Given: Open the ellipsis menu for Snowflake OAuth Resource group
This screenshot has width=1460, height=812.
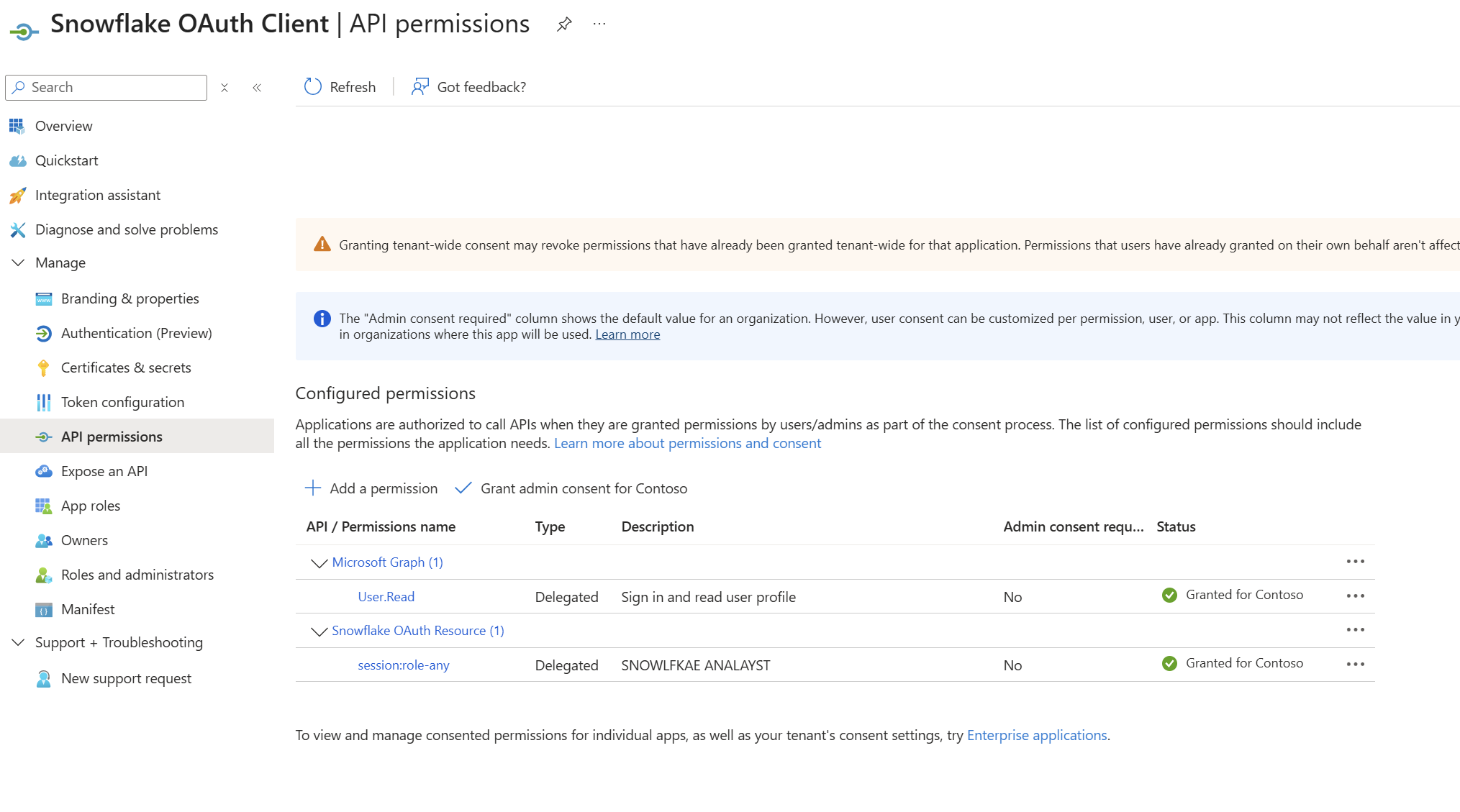Looking at the screenshot, I should click(1356, 629).
